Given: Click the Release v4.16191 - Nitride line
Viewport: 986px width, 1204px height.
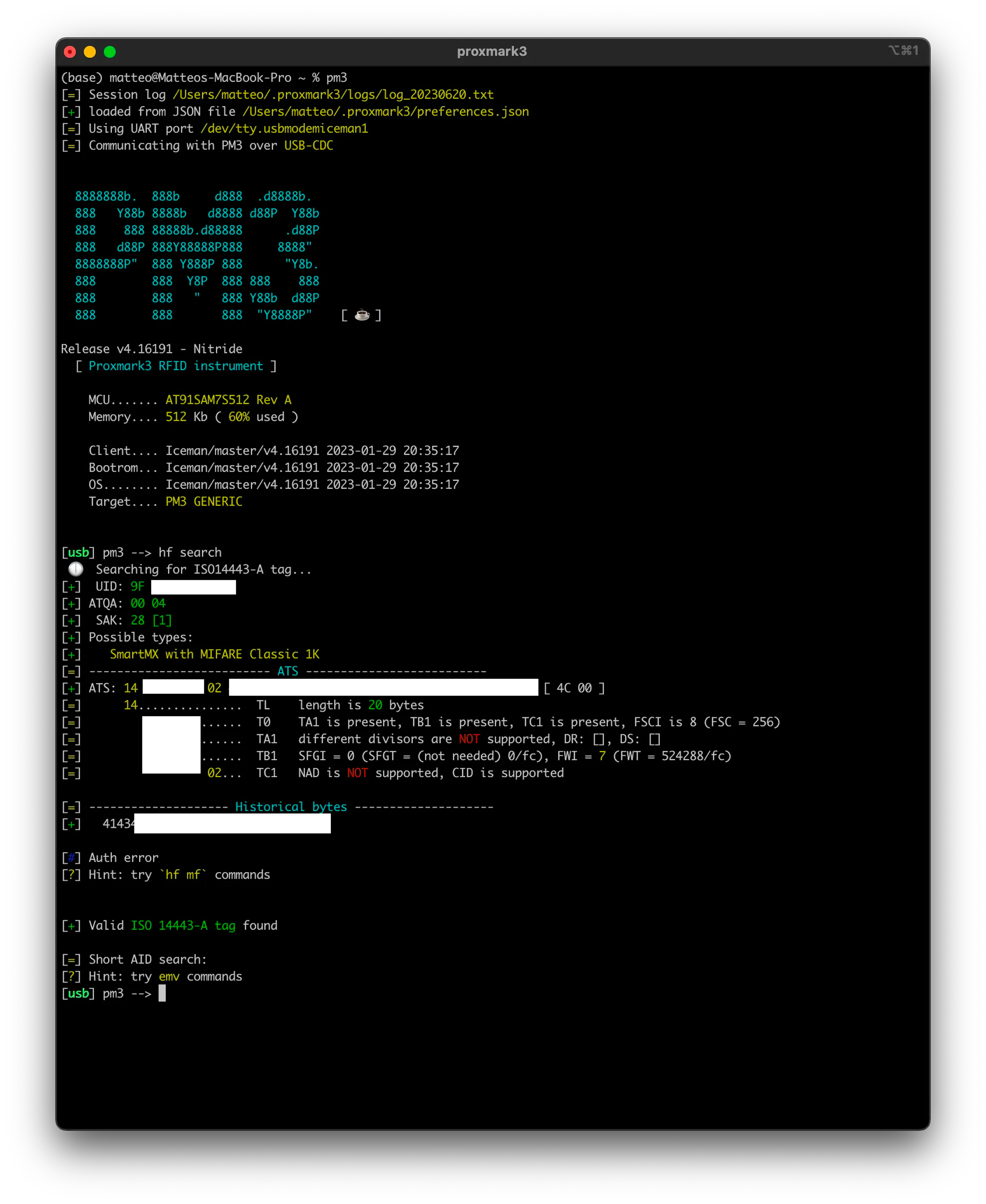Looking at the screenshot, I should 152,349.
